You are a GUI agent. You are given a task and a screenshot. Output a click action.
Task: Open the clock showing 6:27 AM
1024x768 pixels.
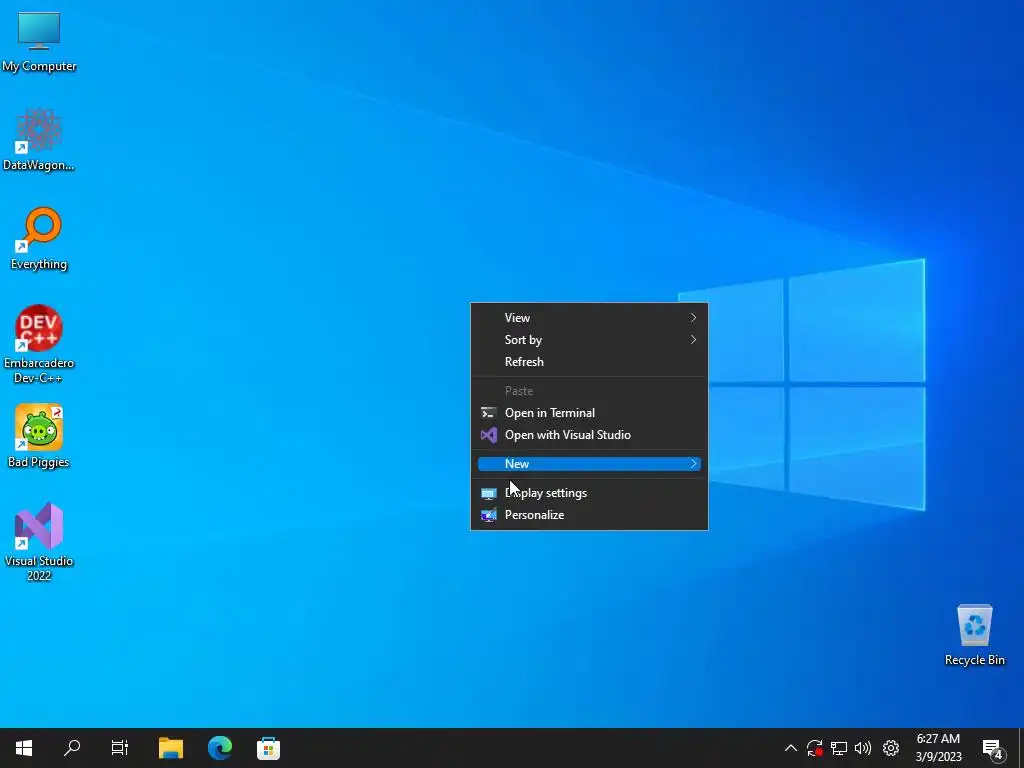click(x=938, y=748)
